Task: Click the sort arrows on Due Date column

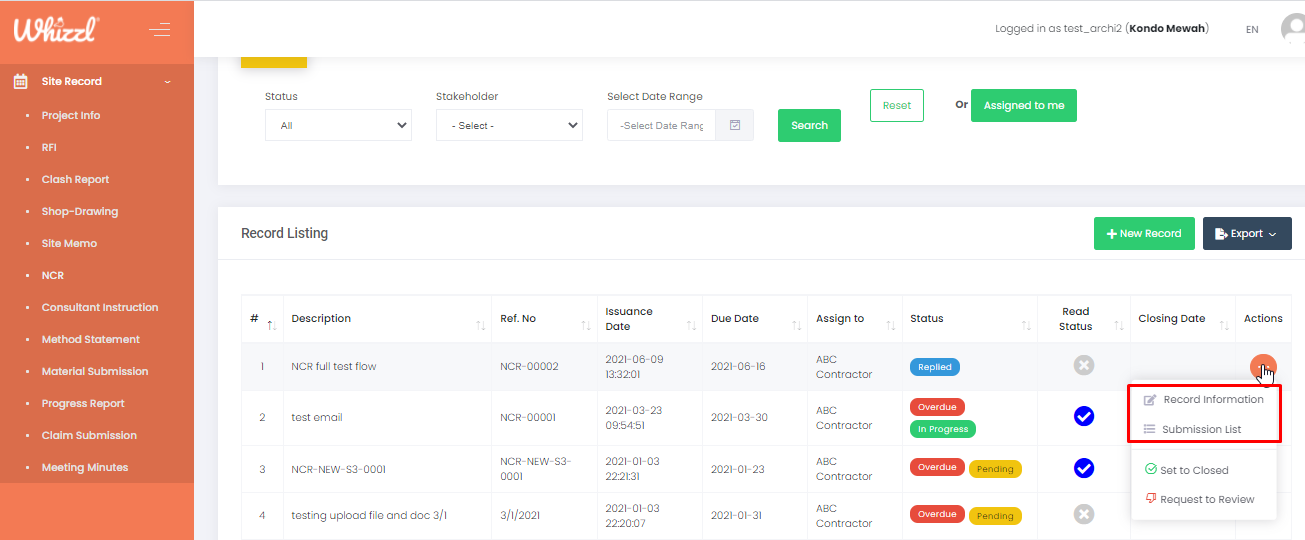Action: 796,326
